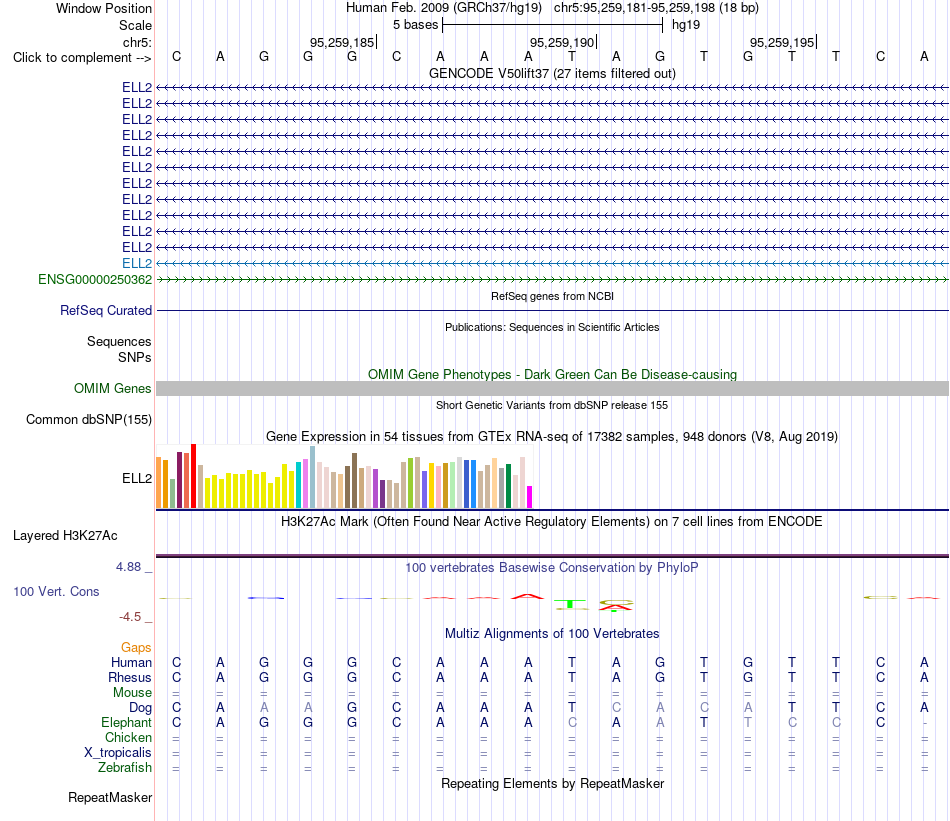Select the Rhesus alignment row label
Viewport: 950px width, 821px height.
[x=130, y=677]
